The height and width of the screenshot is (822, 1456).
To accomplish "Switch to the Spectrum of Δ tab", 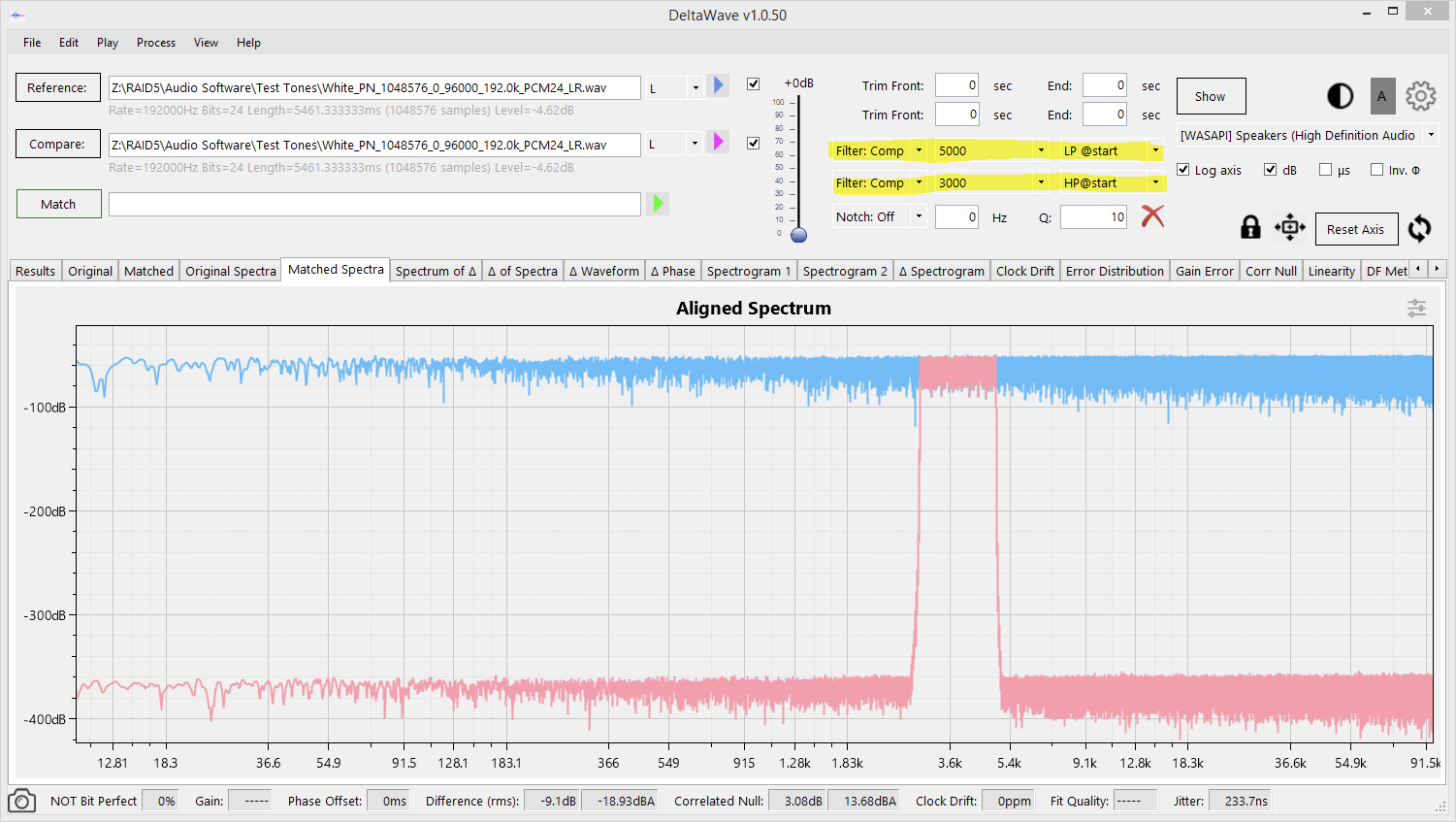I will pos(436,271).
